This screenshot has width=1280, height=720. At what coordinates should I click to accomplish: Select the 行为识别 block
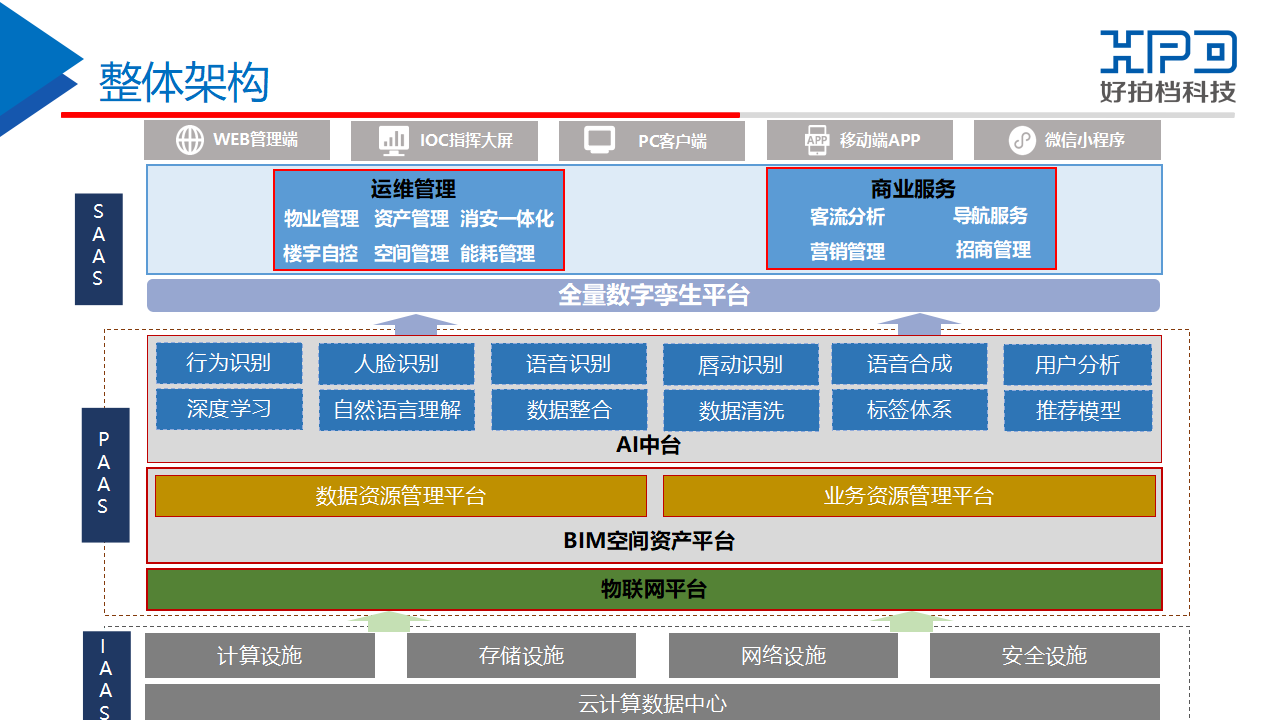coord(229,363)
